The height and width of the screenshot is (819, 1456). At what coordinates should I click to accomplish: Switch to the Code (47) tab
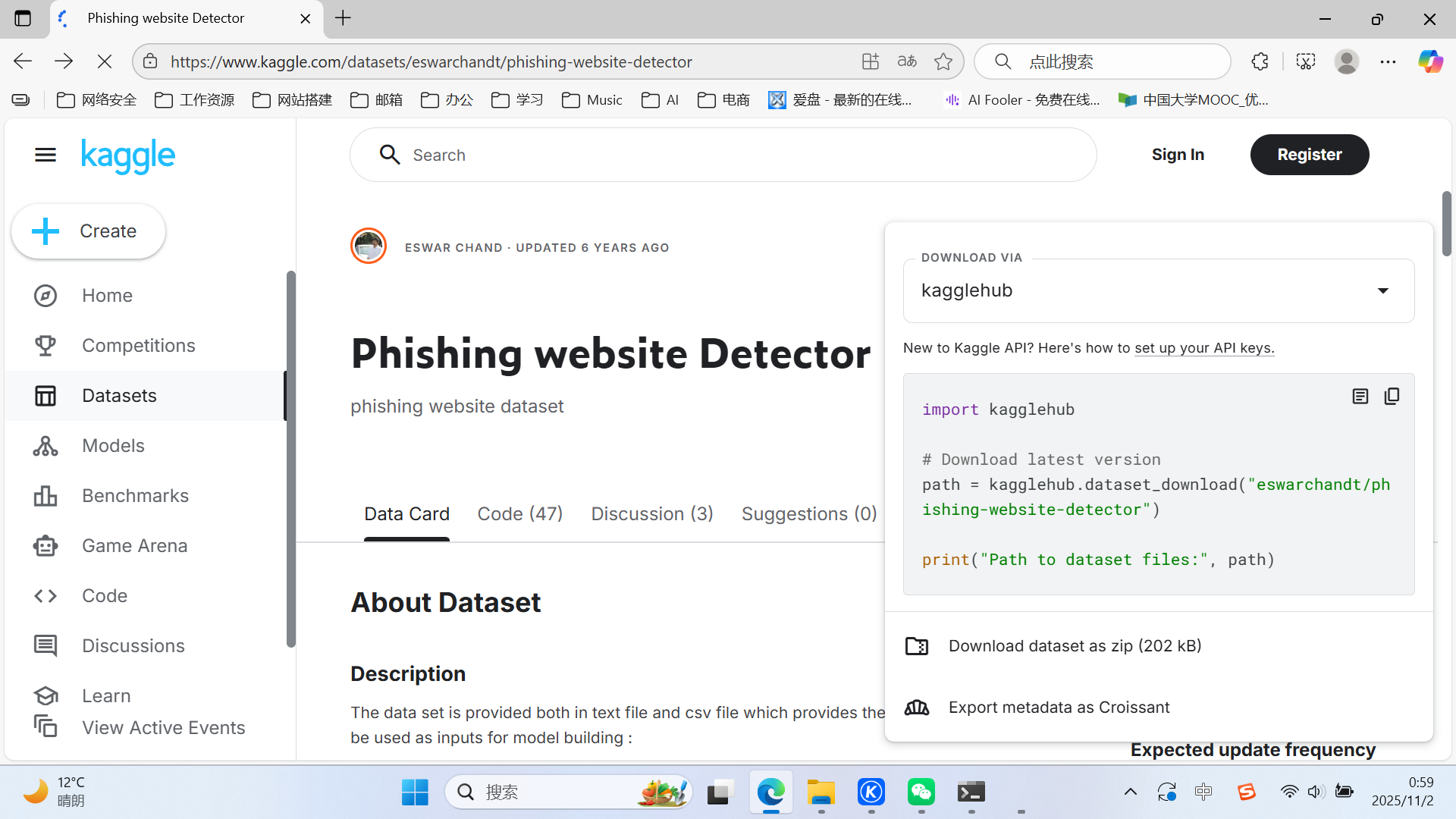tap(519, 514)
